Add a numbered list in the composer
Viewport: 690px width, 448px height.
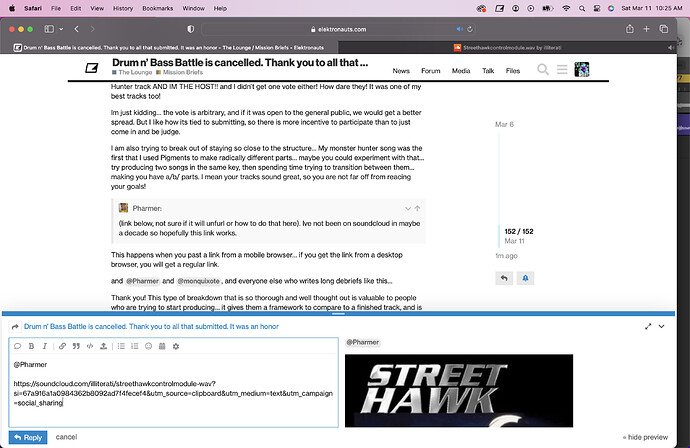[x=135, y=346]
